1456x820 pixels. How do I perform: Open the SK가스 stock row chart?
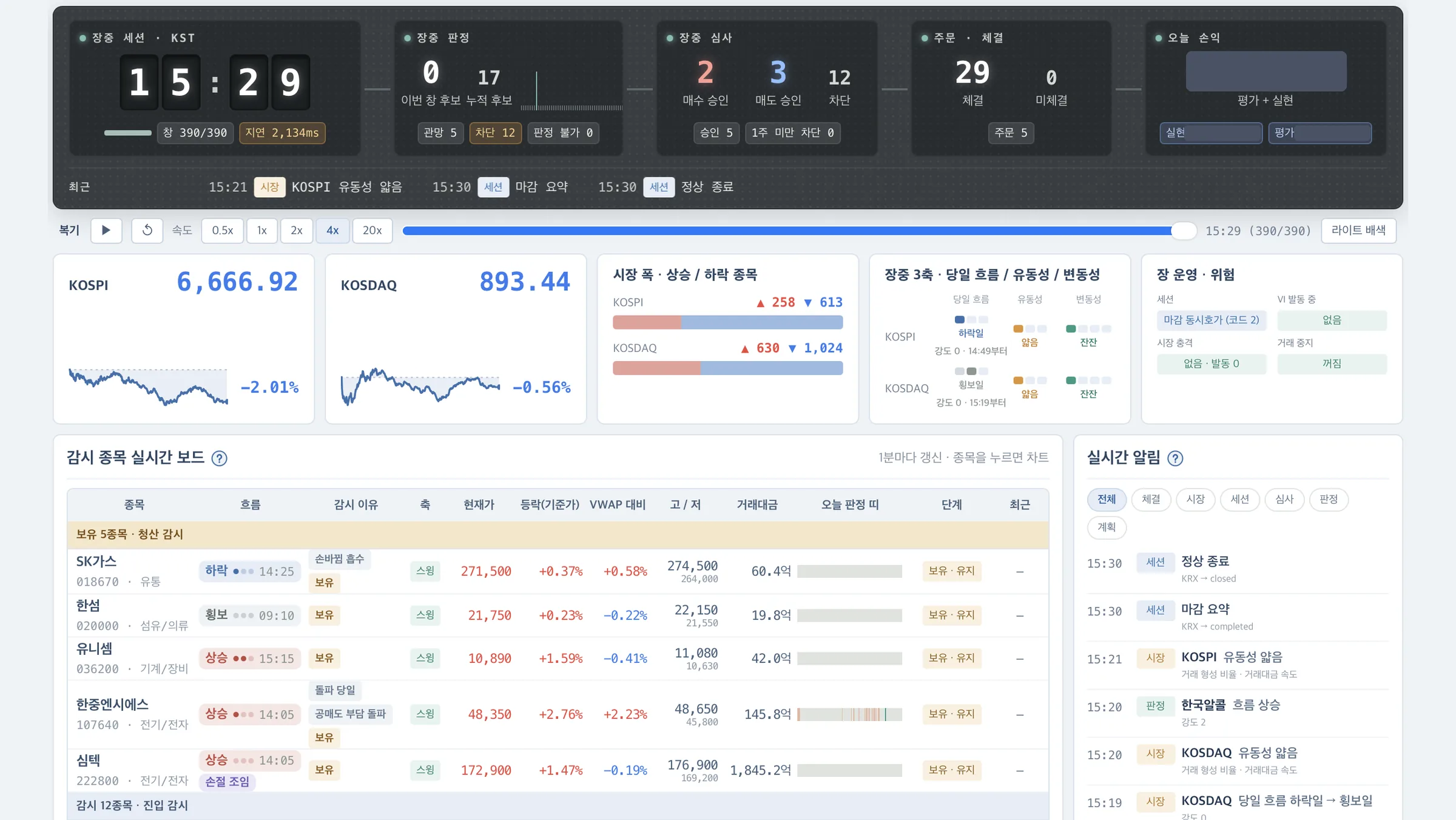558,571
